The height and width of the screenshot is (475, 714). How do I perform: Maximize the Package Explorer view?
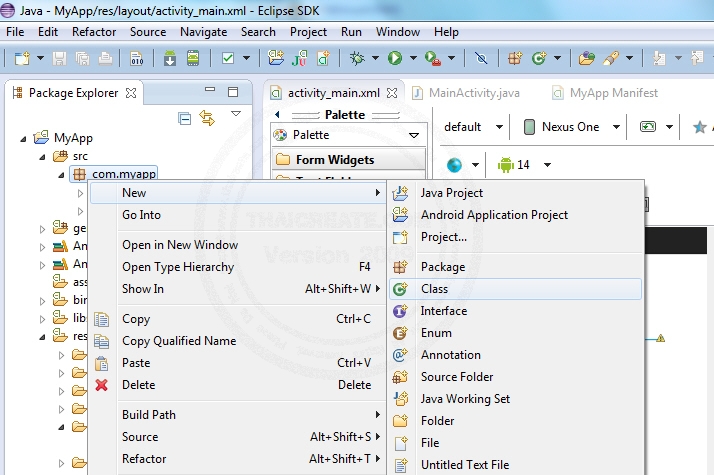pos(233,92)
